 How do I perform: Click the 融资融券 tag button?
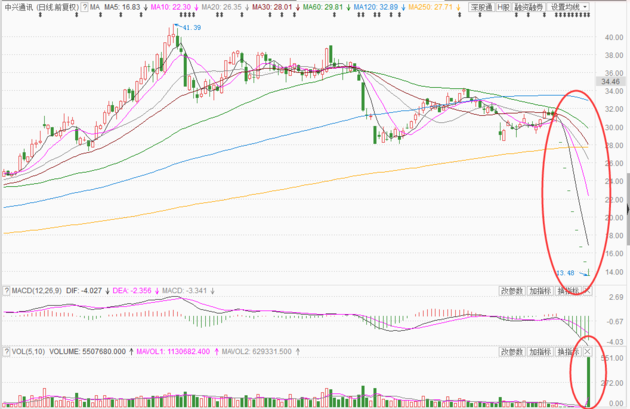pos(529,7)
